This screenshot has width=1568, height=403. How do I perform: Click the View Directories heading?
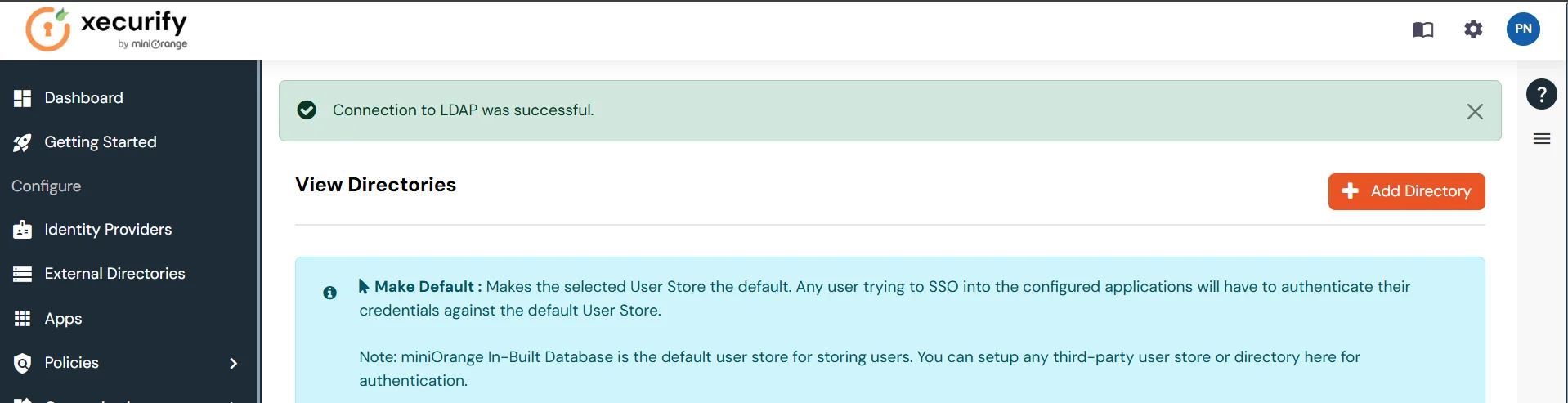pos(375,185)
